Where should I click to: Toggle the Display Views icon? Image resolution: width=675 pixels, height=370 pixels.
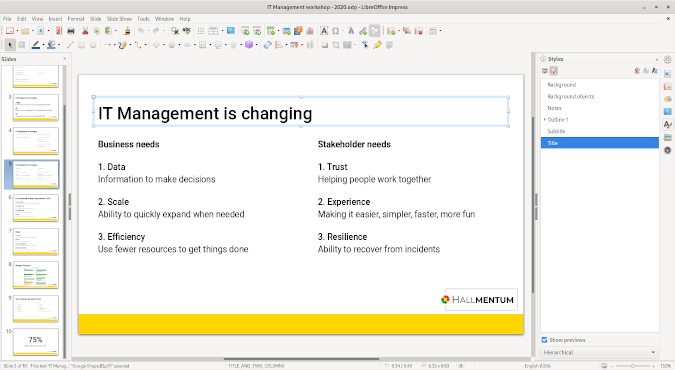point(214,31)
